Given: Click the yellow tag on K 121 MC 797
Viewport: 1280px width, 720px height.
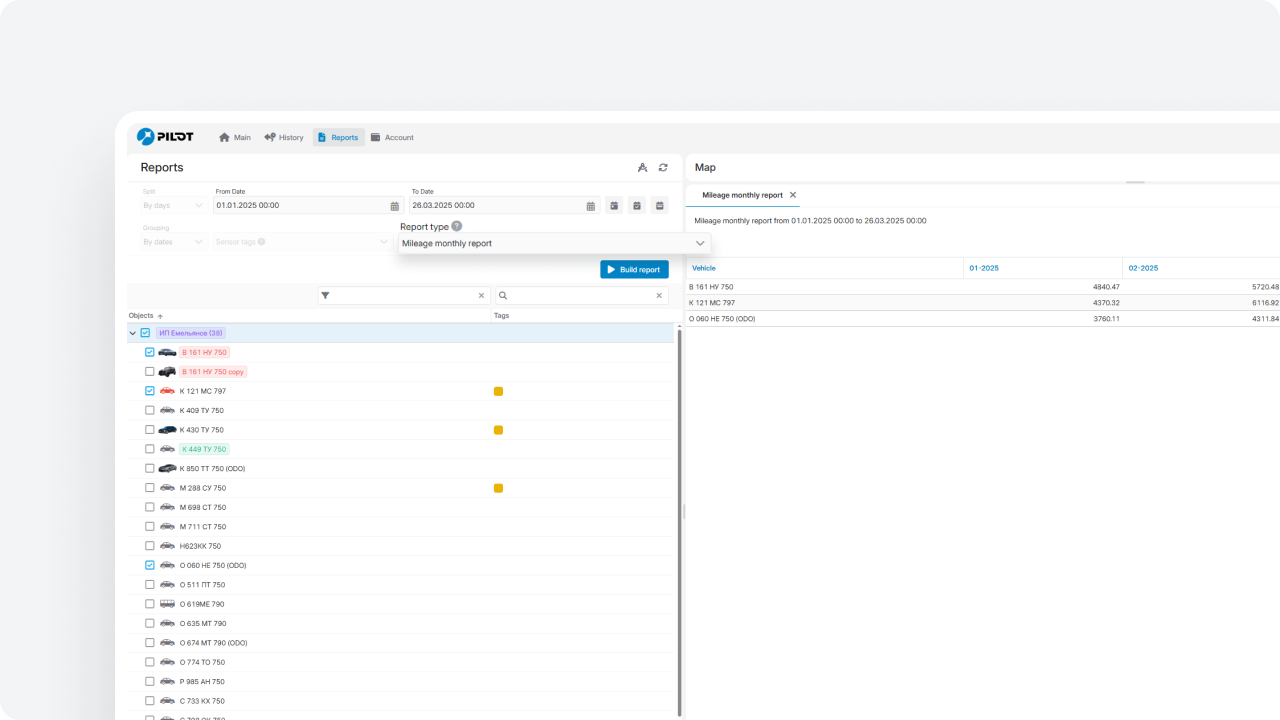Looking at the screenshot, I should (x=498, y=391).
